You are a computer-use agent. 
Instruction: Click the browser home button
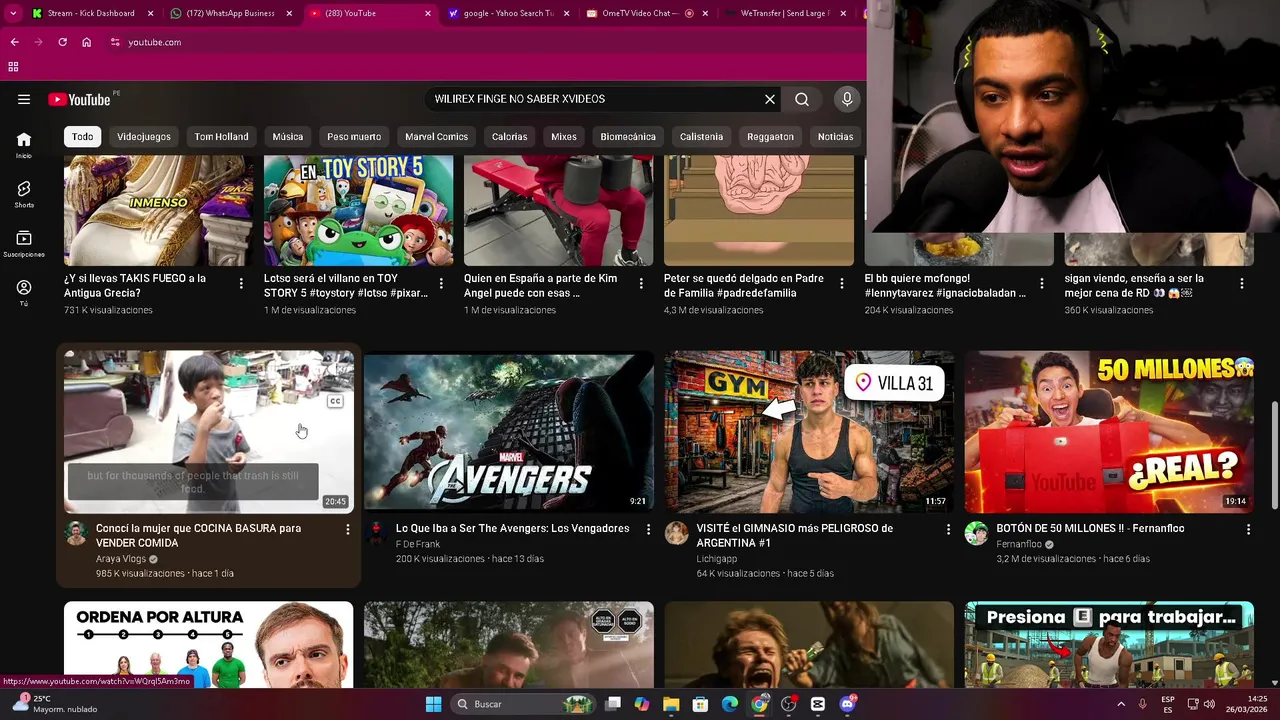86,42
